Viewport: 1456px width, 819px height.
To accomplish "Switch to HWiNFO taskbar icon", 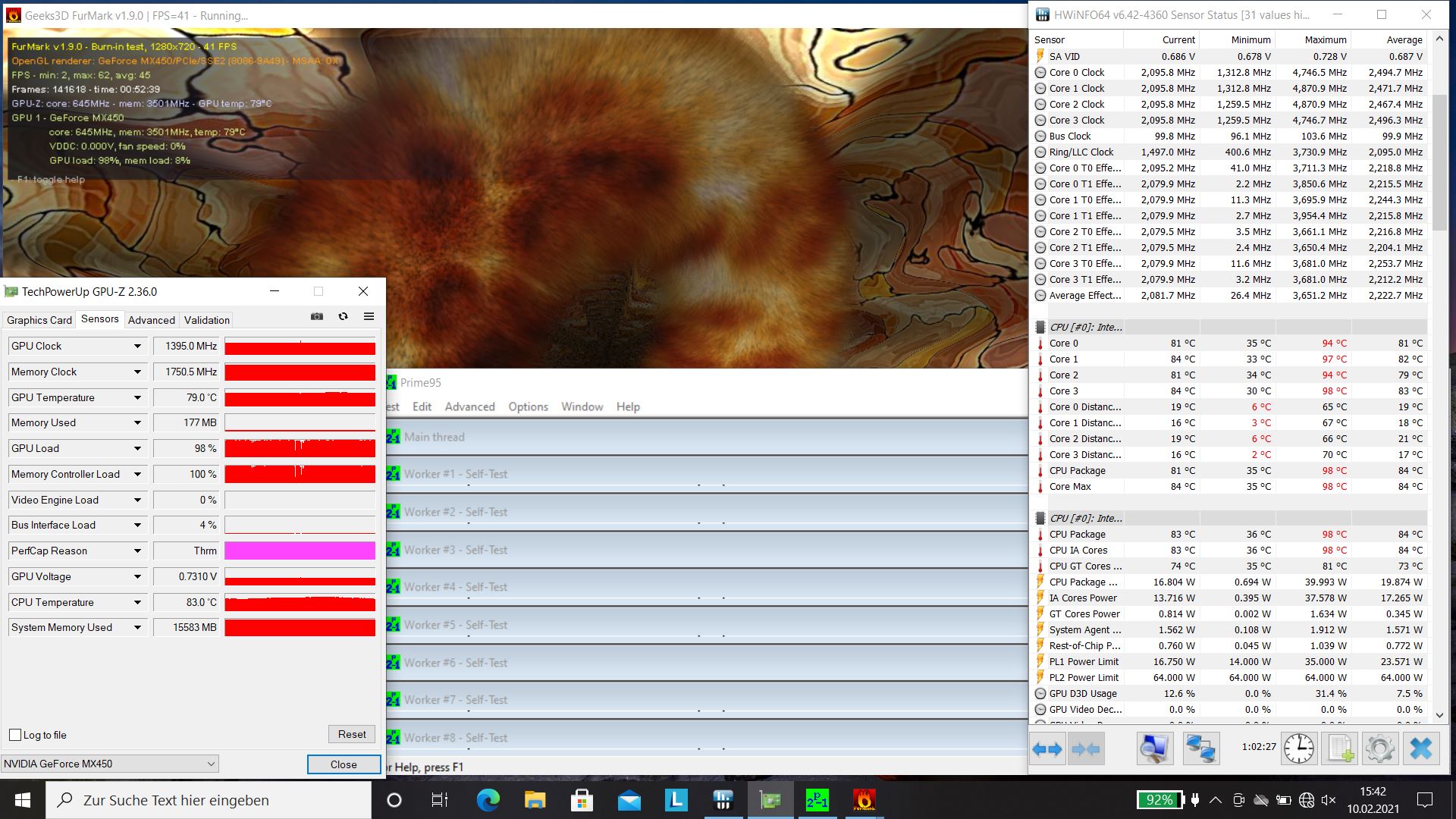I will (x=723, y=800).
